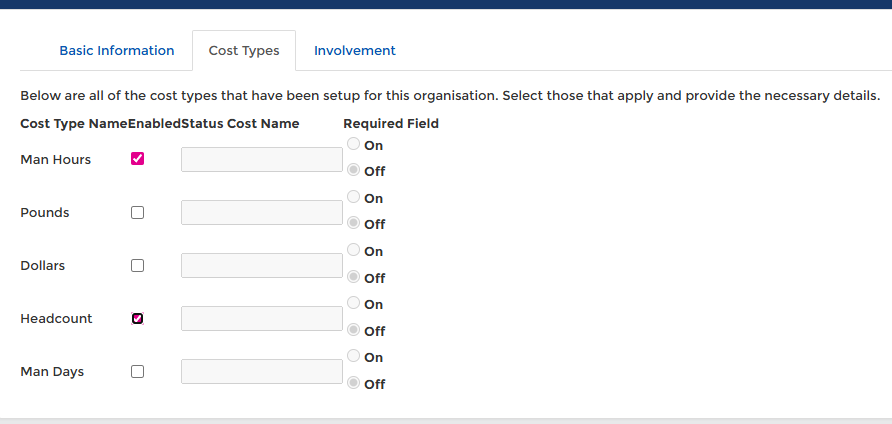The height and width of the screenshot is (424, 892).
Task: Click the Man Hours status cost name field
Action: click(x=262, y=159)
